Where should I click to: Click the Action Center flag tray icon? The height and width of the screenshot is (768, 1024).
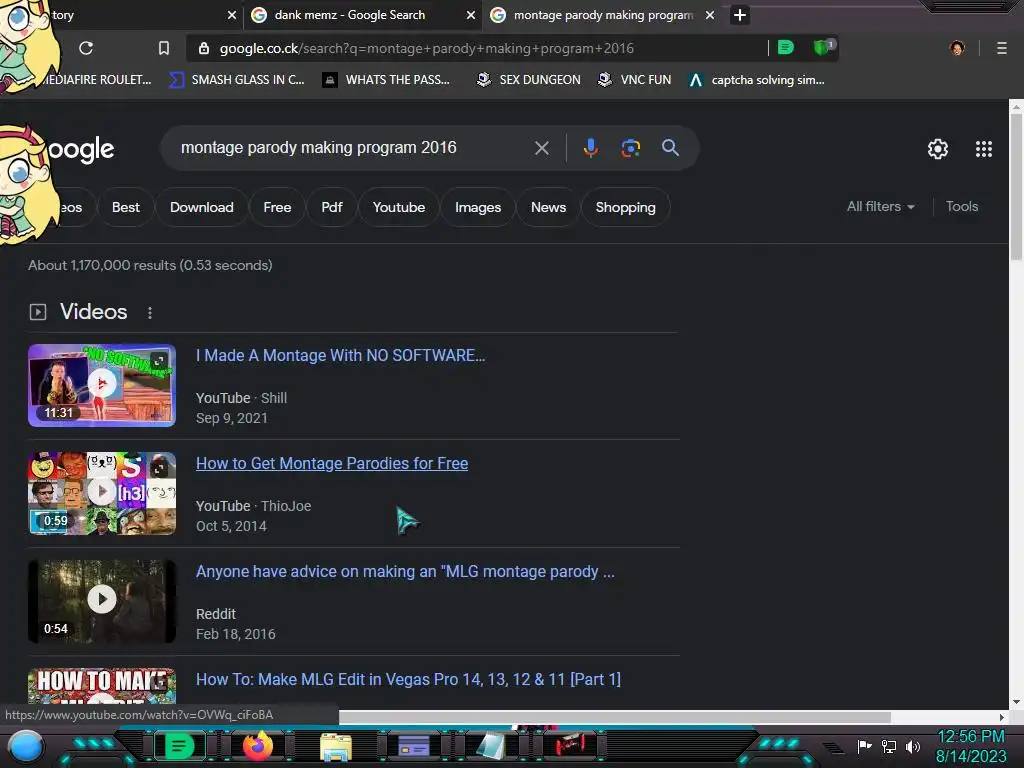[x=865, y=746]
